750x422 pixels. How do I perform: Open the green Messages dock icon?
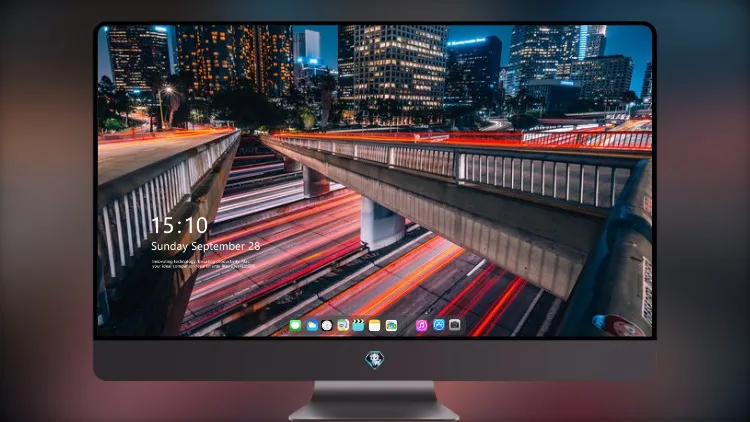point(295,325)
